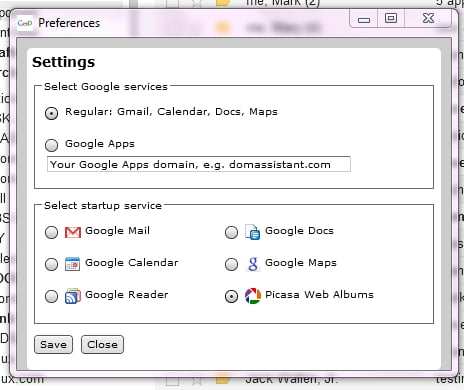Image resolution: width=464 pixels, height=390 pixels.
Task: Choose Google Docs as startup service
Action: point(231,232)
